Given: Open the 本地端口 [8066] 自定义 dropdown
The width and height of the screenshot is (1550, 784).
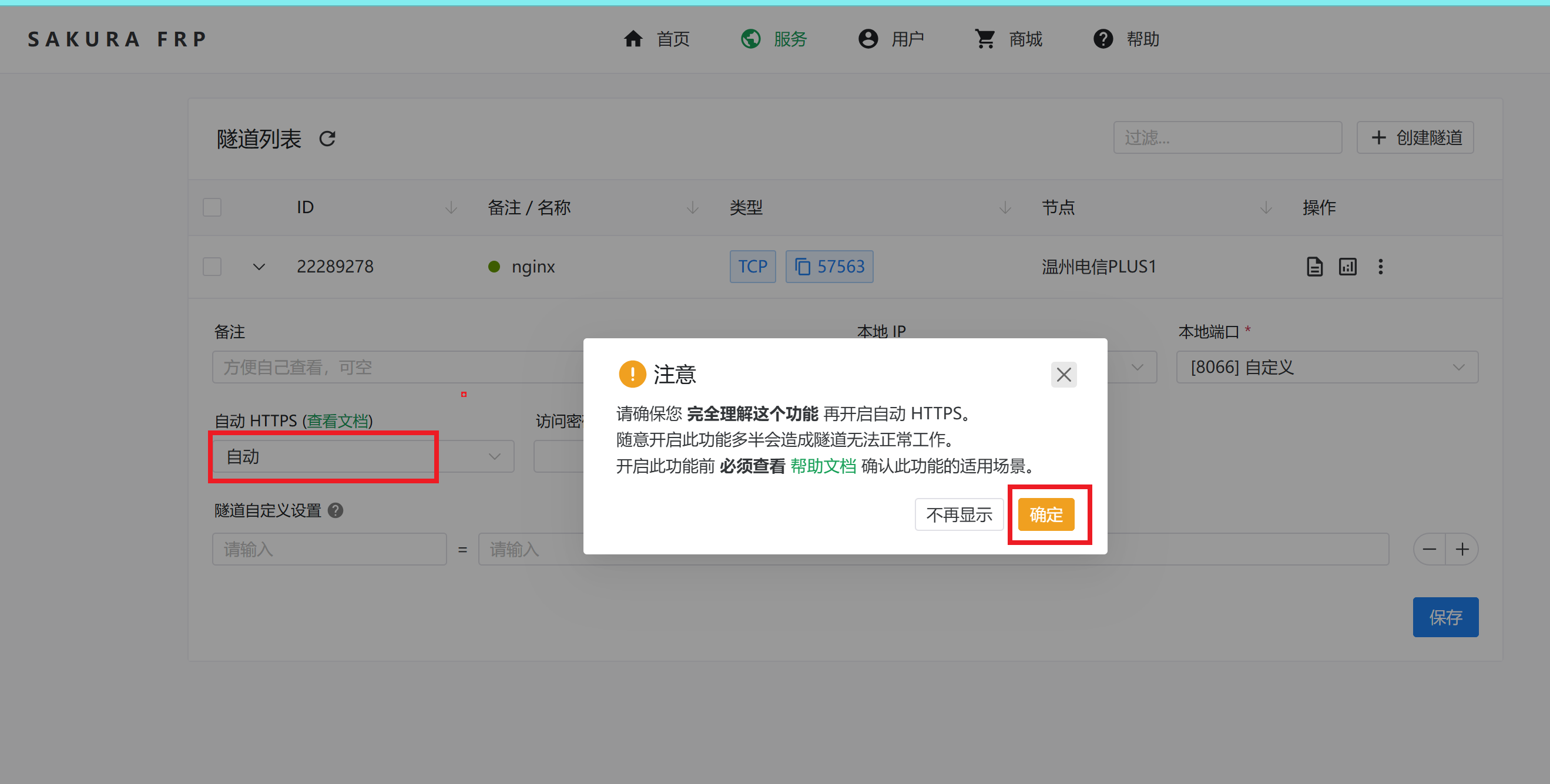Looking at the screenshot, I should coord(1326,367).
